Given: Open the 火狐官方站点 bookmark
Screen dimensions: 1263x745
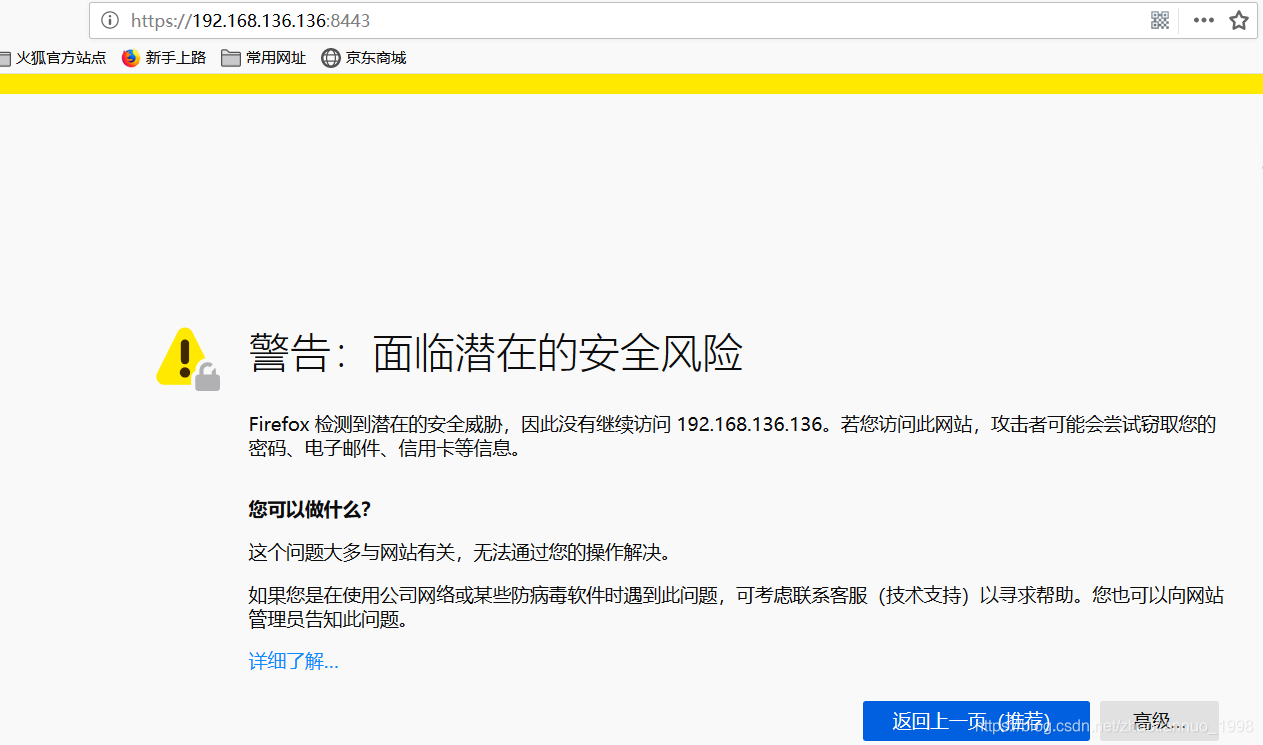Looking at the screenshot, I should (62, 57).
